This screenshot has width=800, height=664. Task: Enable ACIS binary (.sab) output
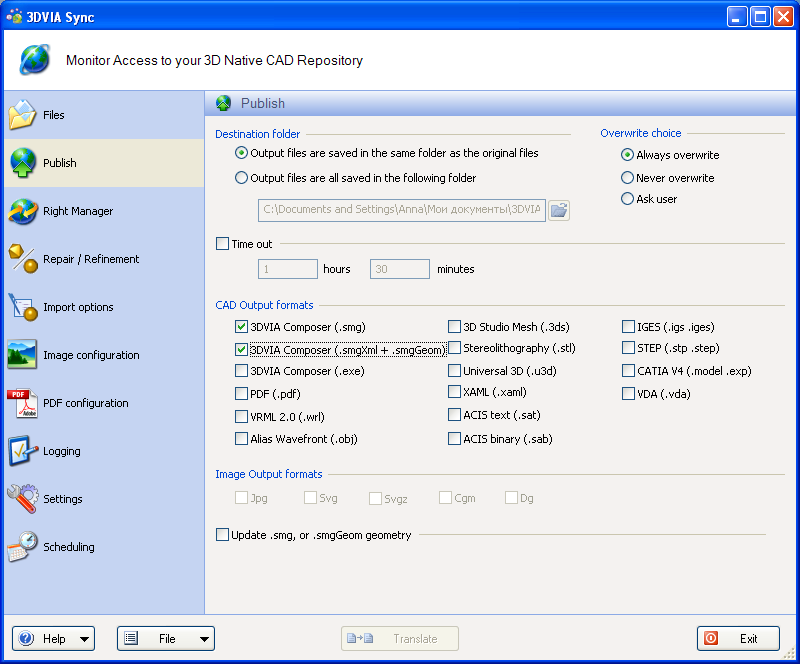coord(454,438)
